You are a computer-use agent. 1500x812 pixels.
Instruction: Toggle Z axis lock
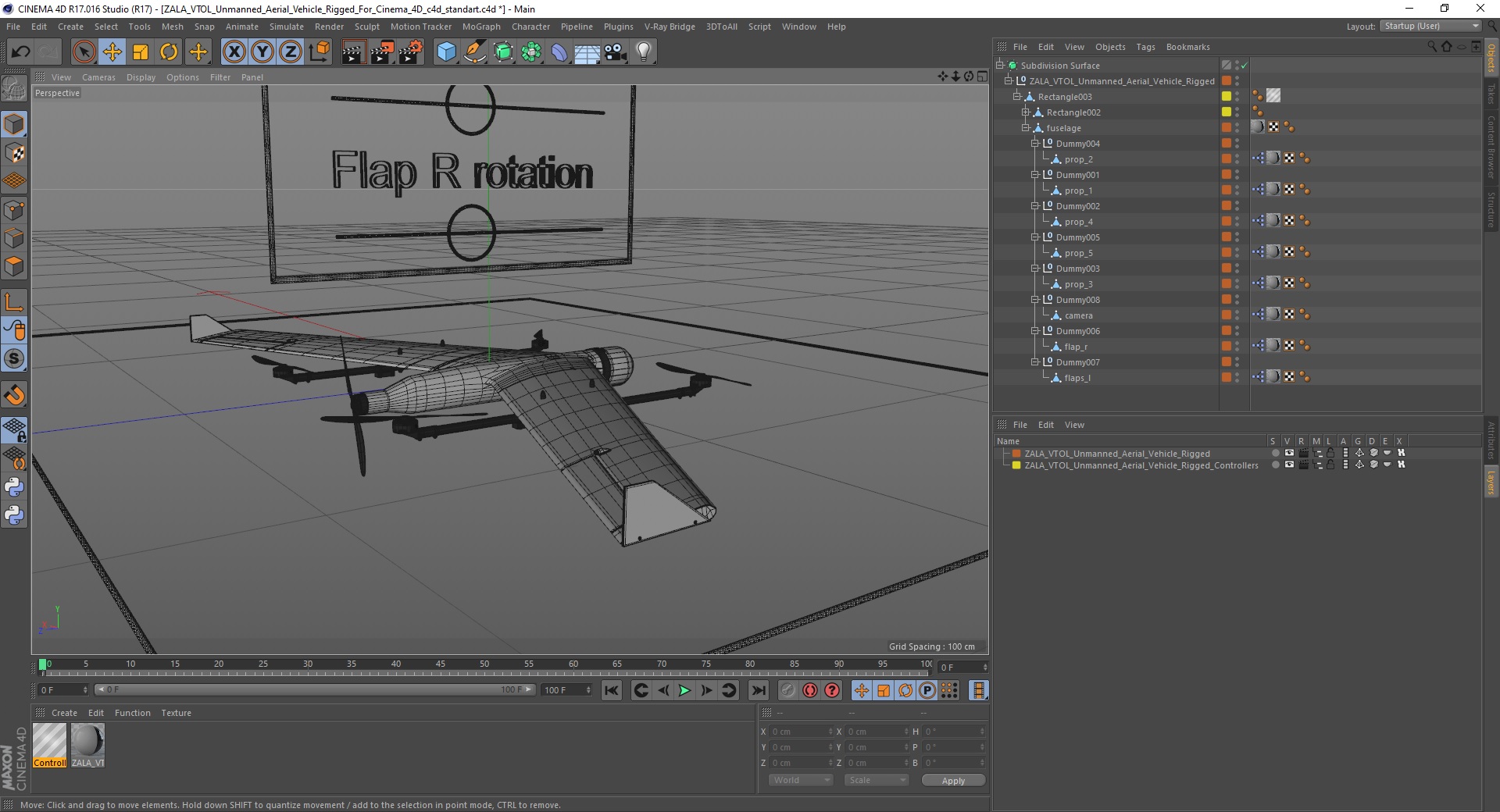point(291,52)
